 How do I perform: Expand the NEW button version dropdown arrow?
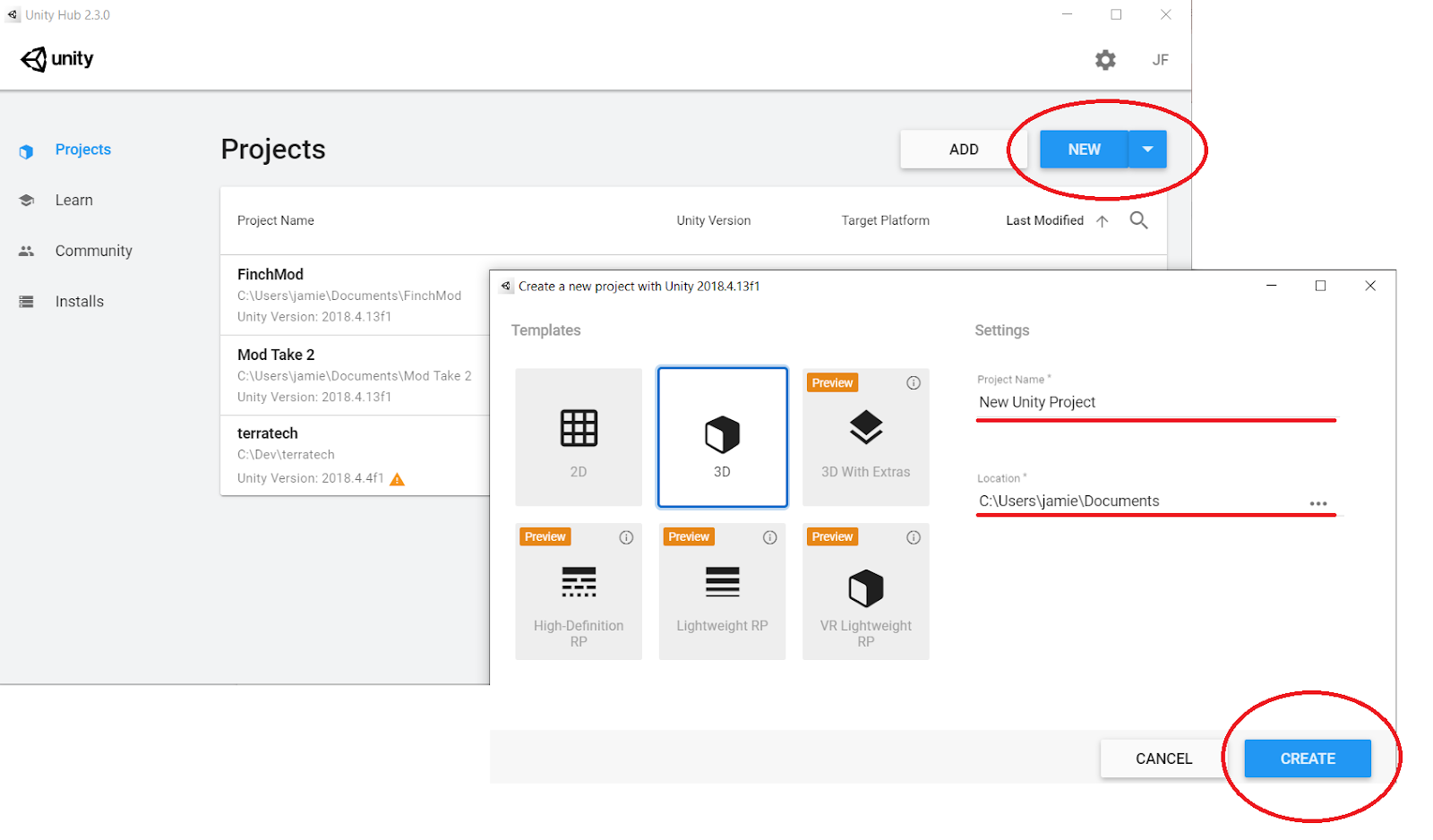click(1147, 150)
